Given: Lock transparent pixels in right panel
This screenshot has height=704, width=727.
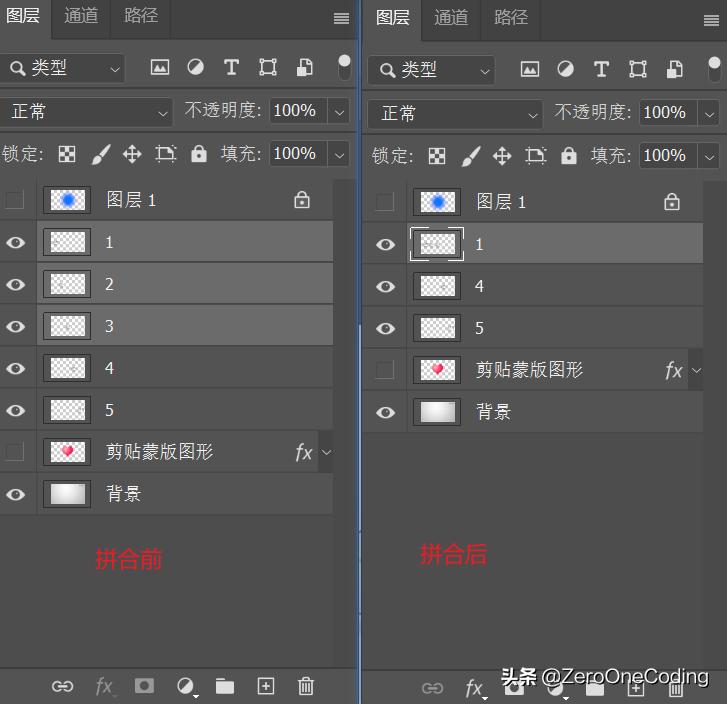Looking at the screenshot, I should pyautogui.click(x=437, y=156).
